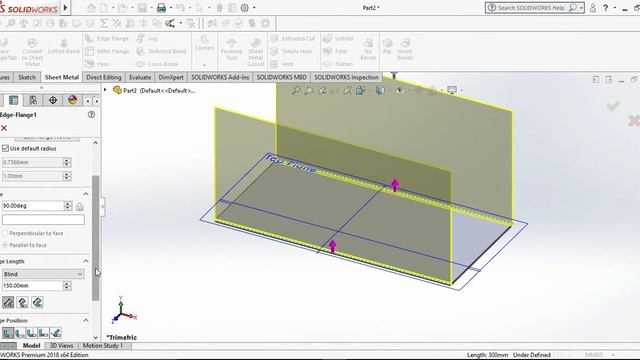Open the ConfigurationManager tab icon

[33, 100]
